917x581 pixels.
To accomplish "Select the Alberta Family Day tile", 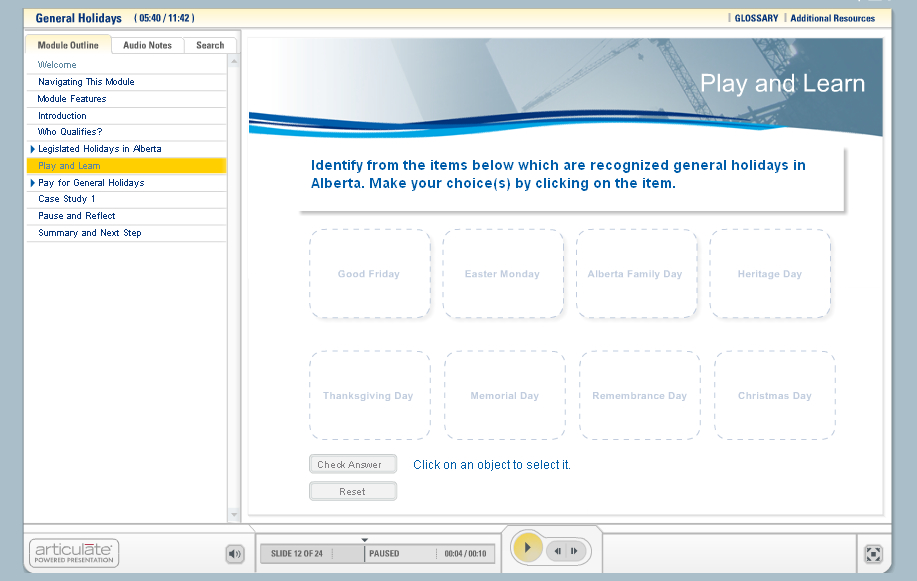I will [635, 274].
